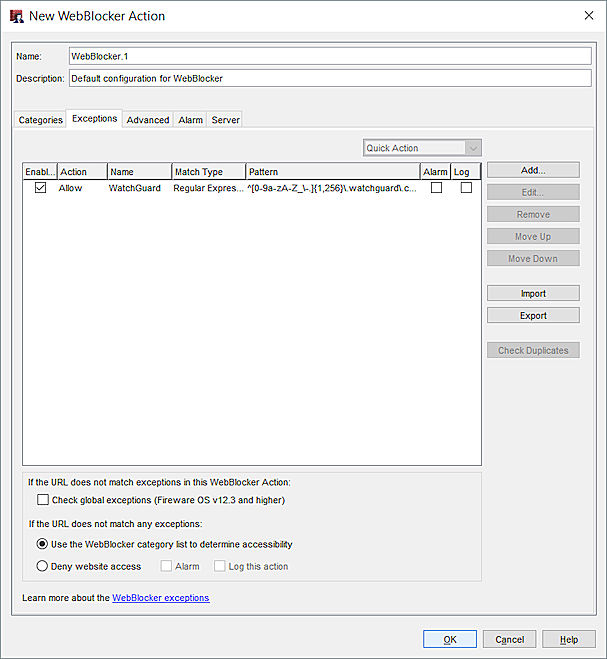The width and height of the screenshot is (607, 659).
Task: Switch to the Categories tab
Action: pos(41,120)
